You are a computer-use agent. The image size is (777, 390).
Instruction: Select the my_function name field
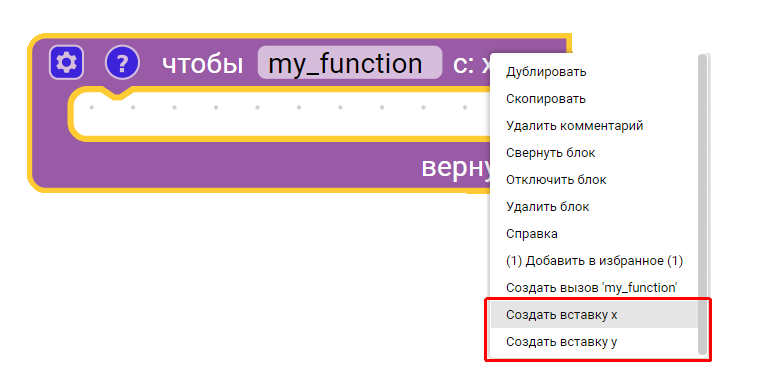pyautogui.click(x=350, y=62)
